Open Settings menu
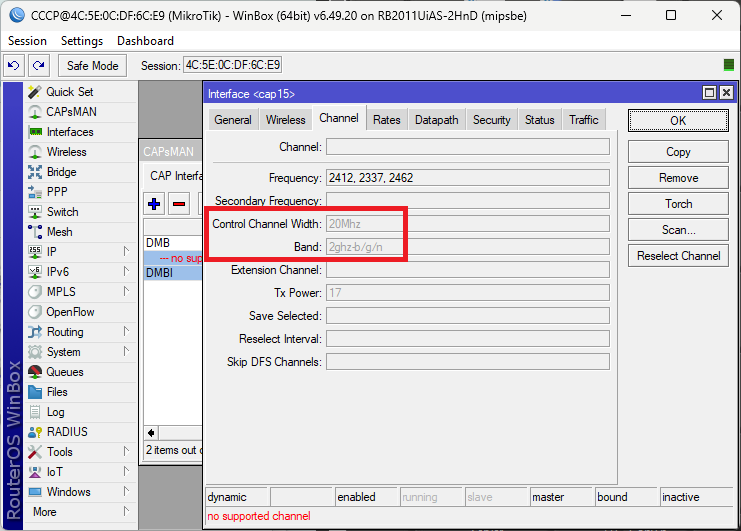The height and width of the screenshot is (531, 741). pyautogui.click(x=82, y=41)
